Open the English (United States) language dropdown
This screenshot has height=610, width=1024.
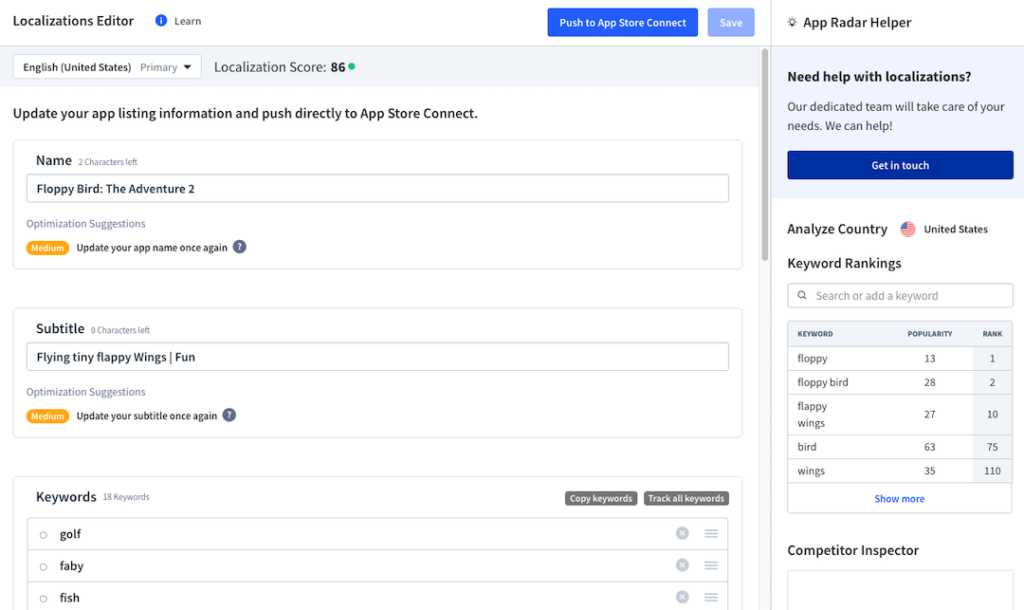pos(107,67)
